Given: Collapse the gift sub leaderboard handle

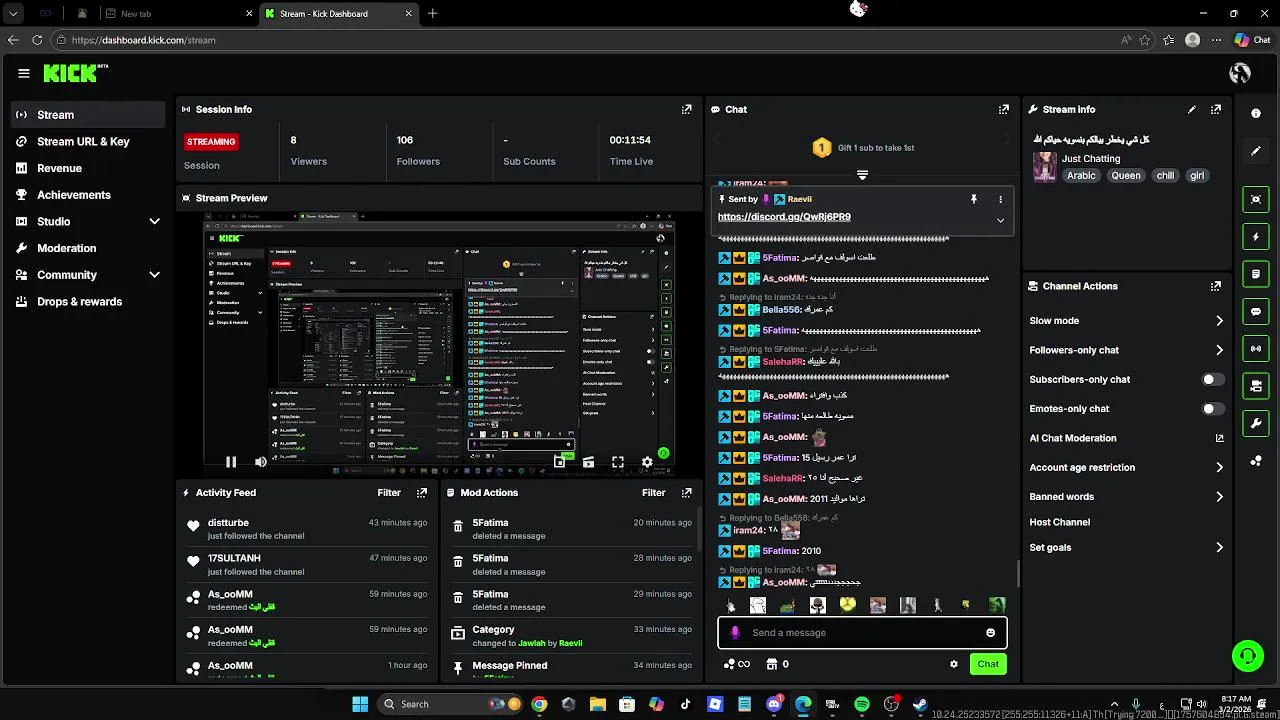Looking at the screenshot, I should coord(862,174).
